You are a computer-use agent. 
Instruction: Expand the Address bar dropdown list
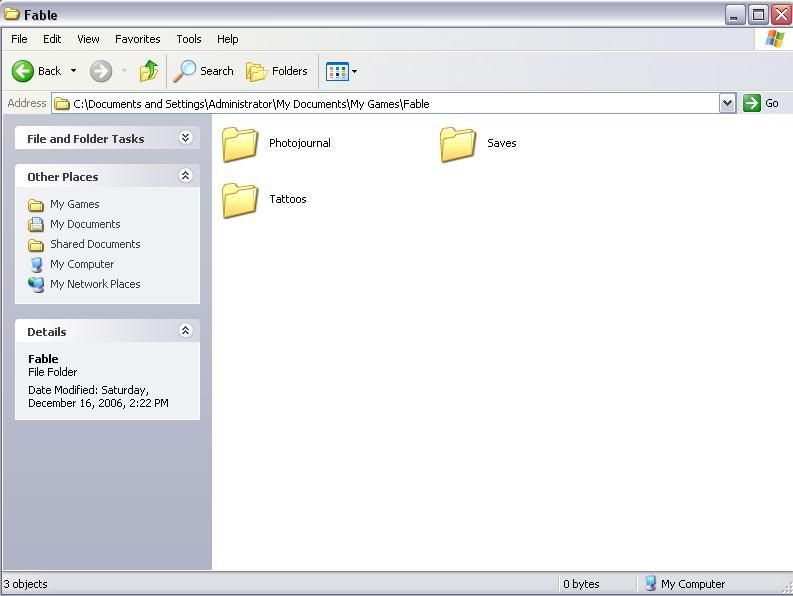[727, 103]
